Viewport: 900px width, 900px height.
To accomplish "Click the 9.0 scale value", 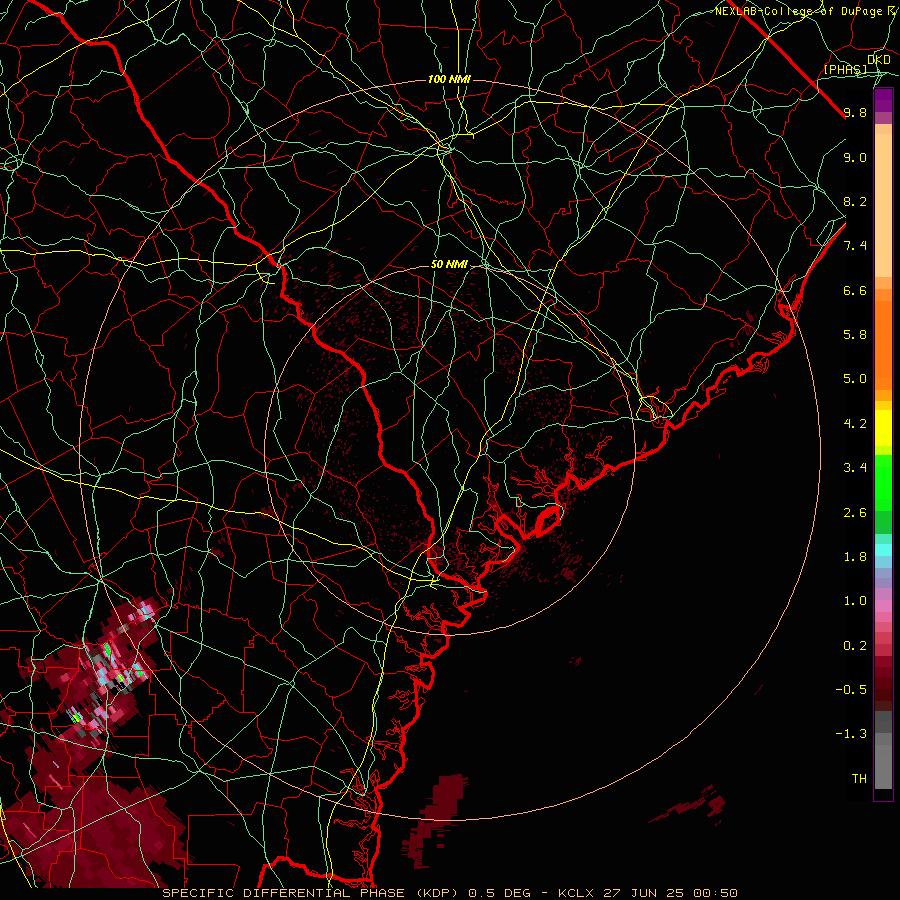I will 855,157.
